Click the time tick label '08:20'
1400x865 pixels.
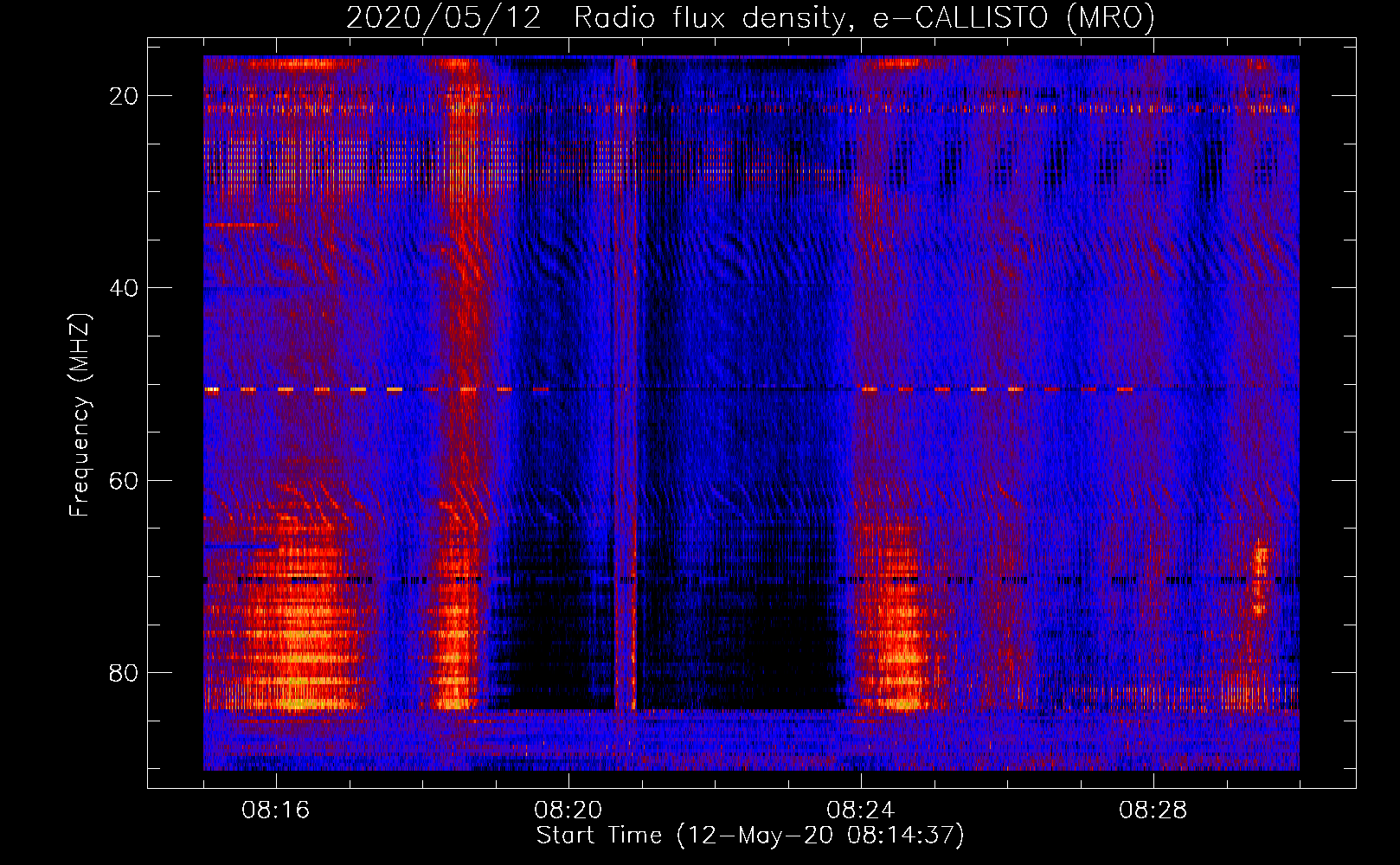tap(568, 811)
